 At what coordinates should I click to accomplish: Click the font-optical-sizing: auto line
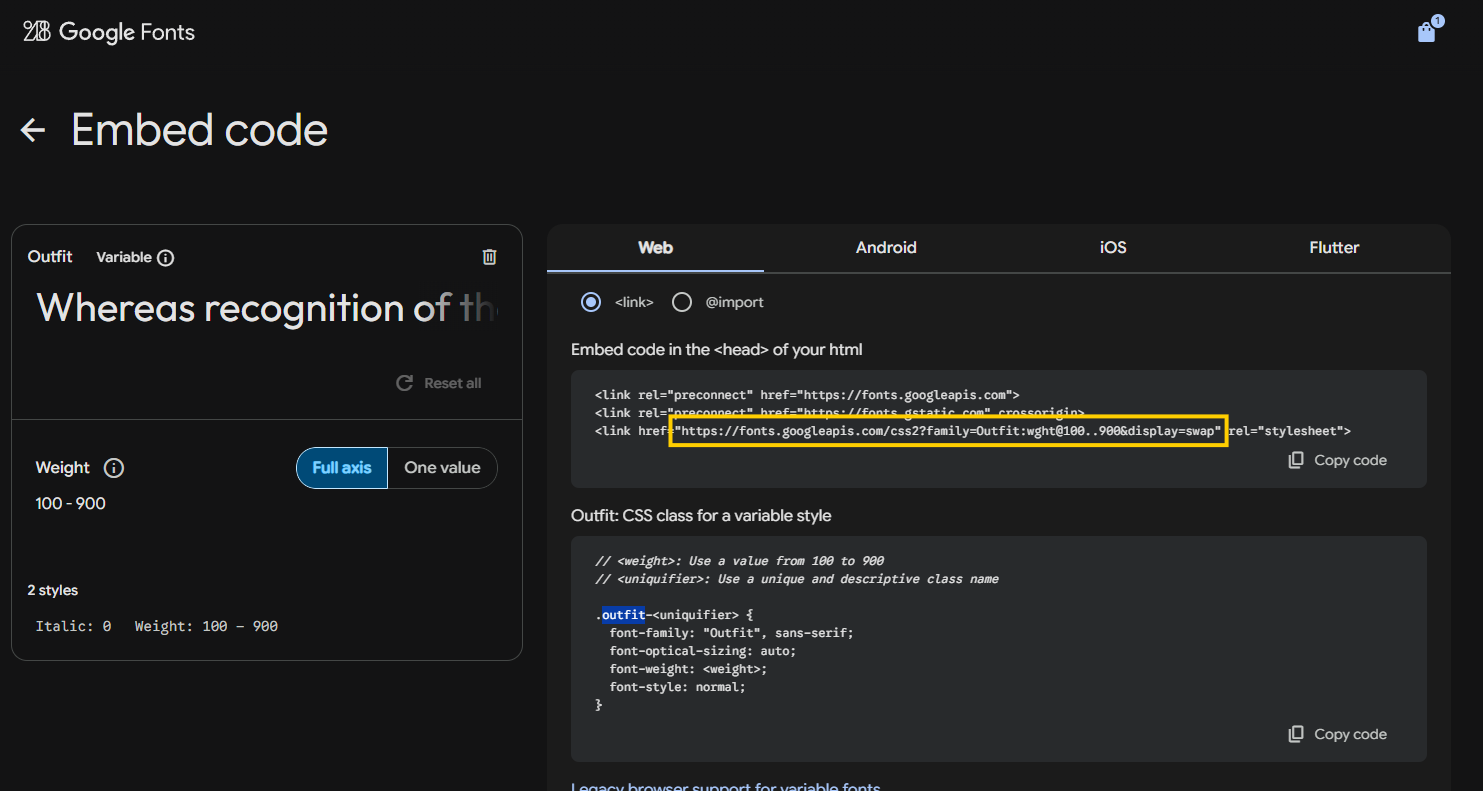tap(703, 651)
